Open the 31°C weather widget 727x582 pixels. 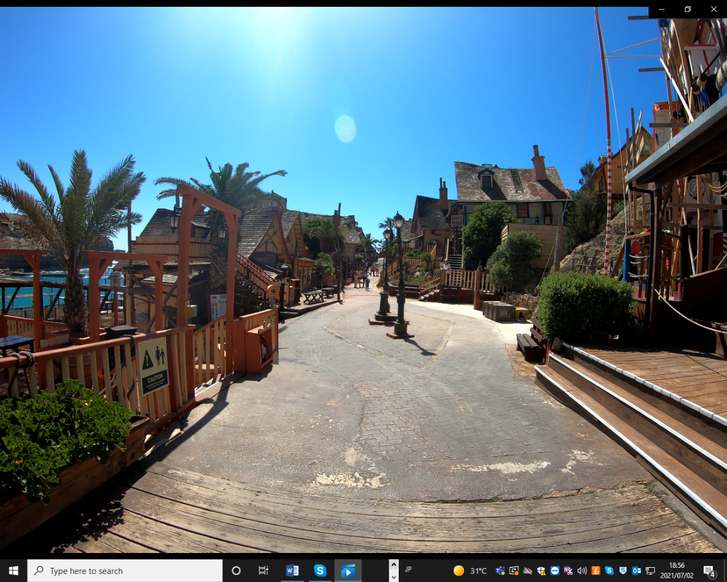point(469,571)
